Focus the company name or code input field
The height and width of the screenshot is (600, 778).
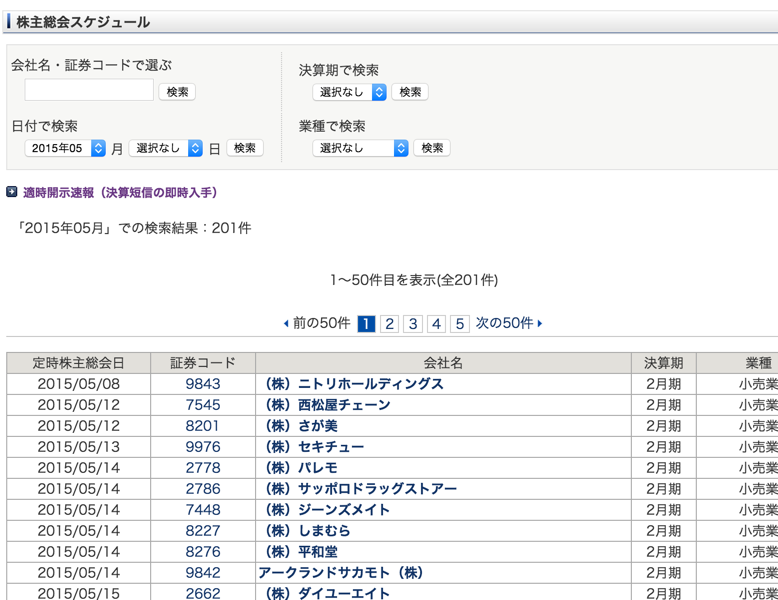[89, 90]
